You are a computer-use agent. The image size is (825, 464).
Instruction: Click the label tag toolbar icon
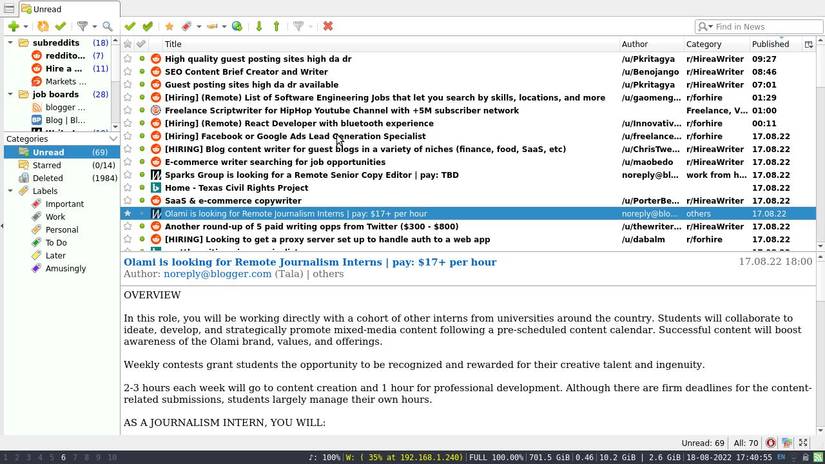pyautogui.click(x=187, y=26)
